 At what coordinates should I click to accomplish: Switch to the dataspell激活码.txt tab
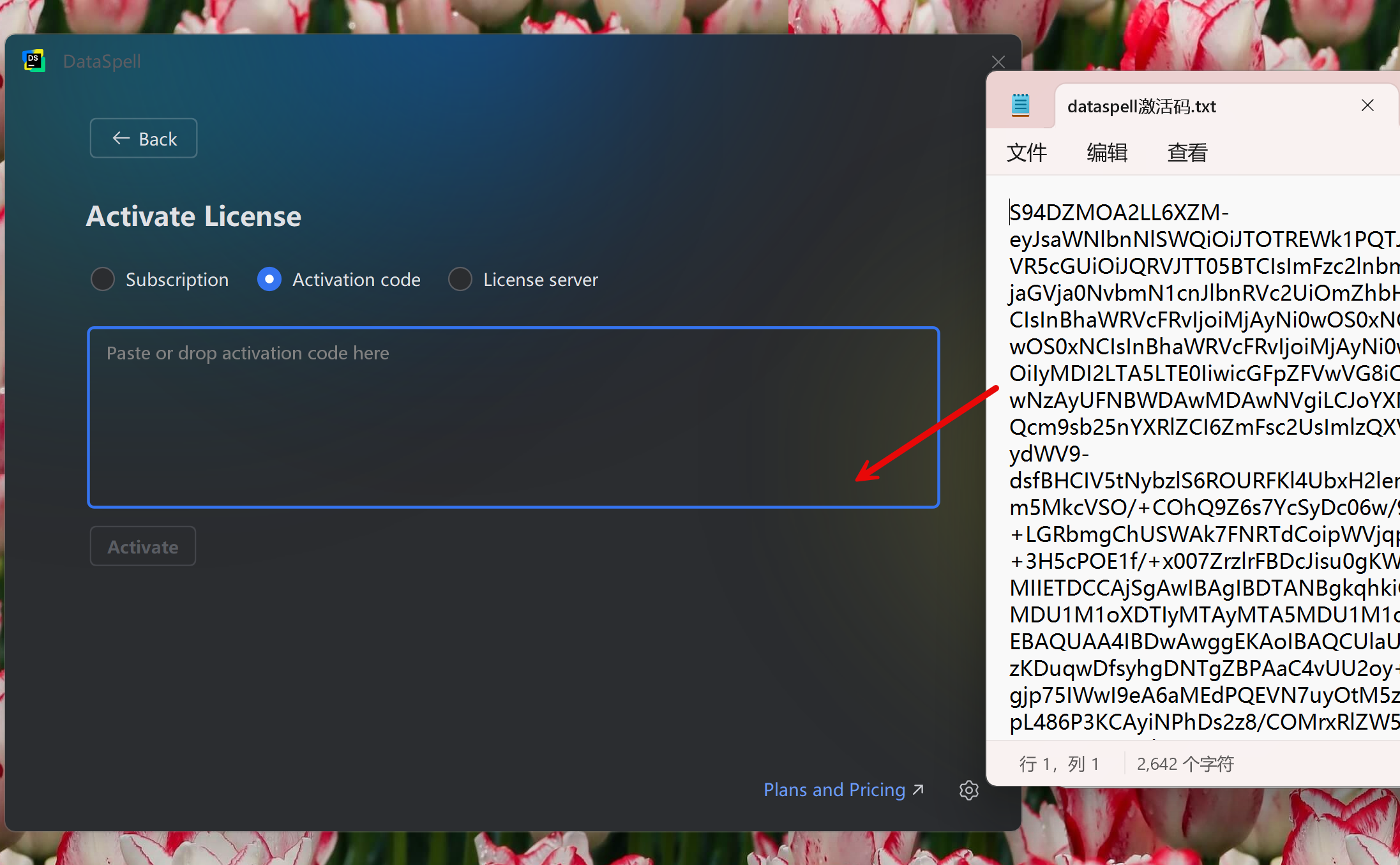pos(1141,106)
